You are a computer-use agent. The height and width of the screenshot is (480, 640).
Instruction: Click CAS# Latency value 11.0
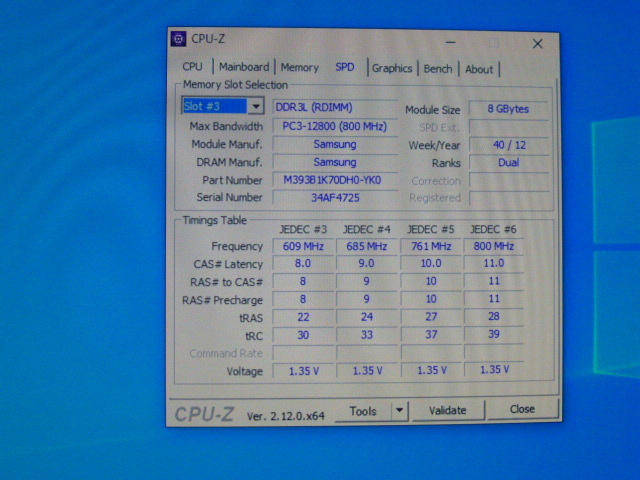click(493, 263)
